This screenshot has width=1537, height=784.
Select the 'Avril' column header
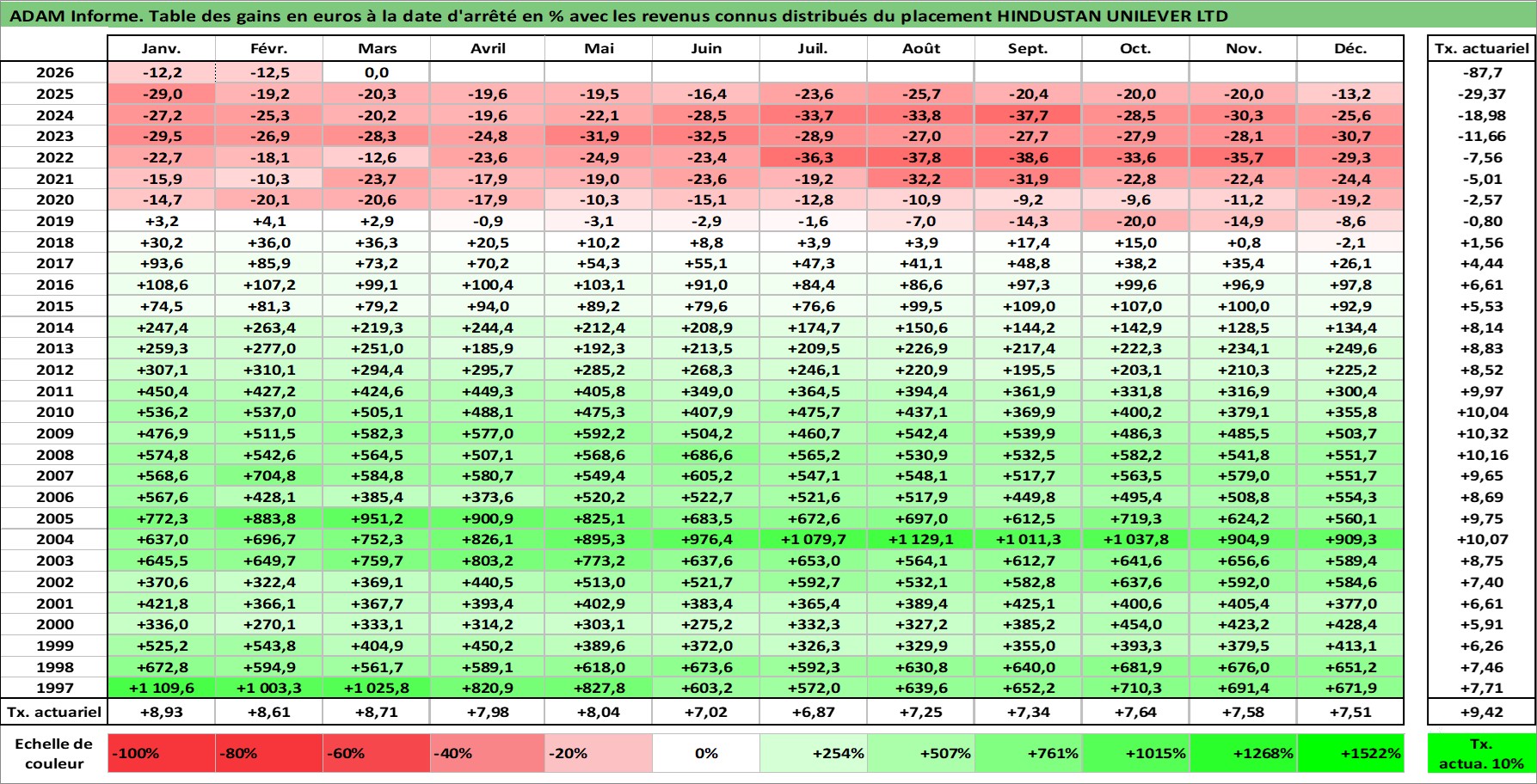pos(488,49)
